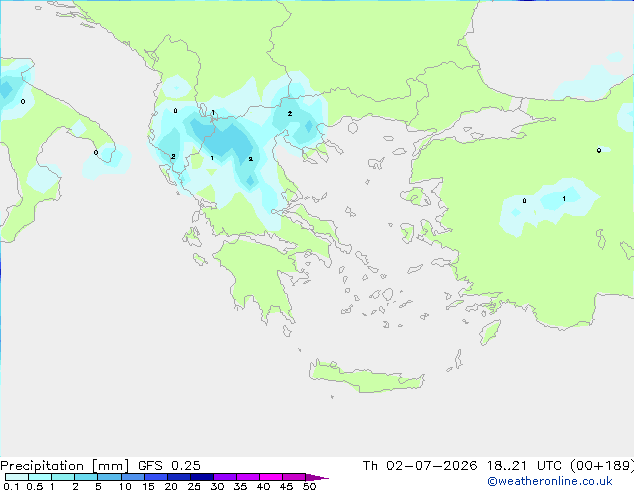The height and width of the screenshot is (490, 634).
Task: Click the "Th 02-07-2026" date text
Action: 420,466
